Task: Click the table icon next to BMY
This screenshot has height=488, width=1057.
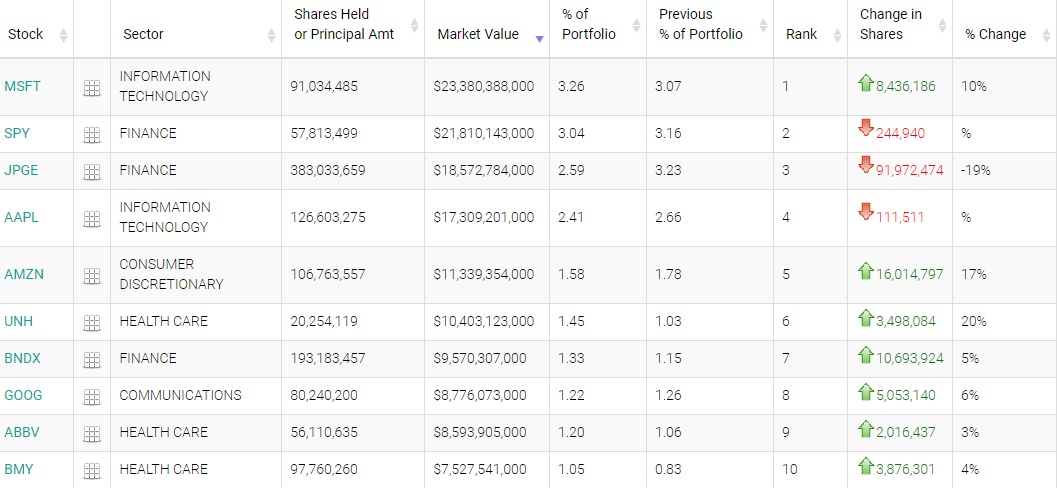Action: [x=92, y=470]
